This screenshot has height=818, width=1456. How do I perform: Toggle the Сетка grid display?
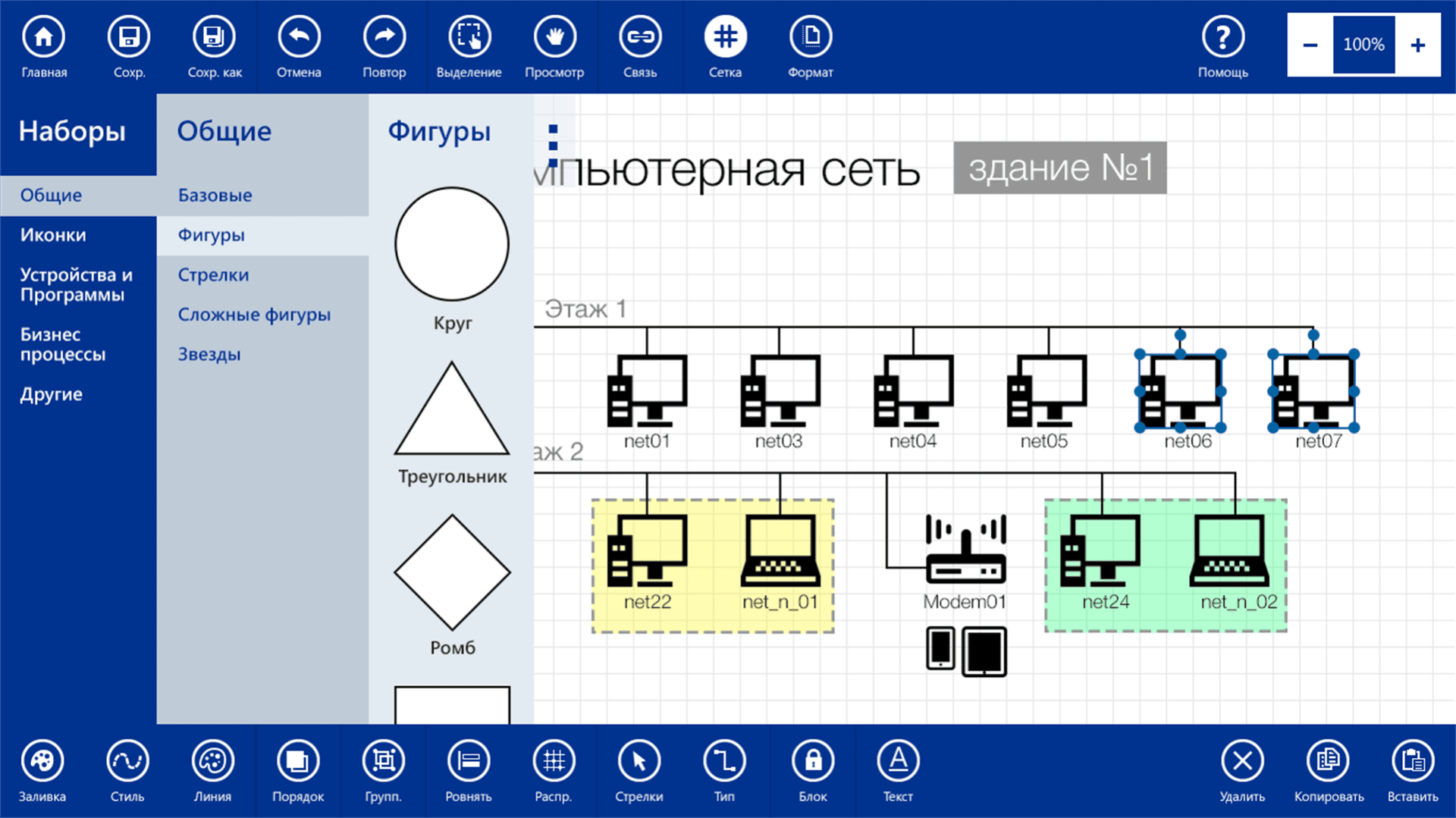(725, 37)
